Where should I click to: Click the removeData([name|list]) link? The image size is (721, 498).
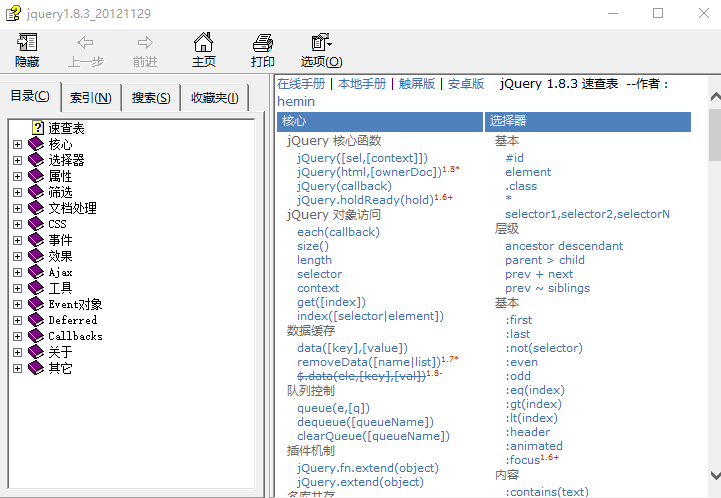point(366,362)
